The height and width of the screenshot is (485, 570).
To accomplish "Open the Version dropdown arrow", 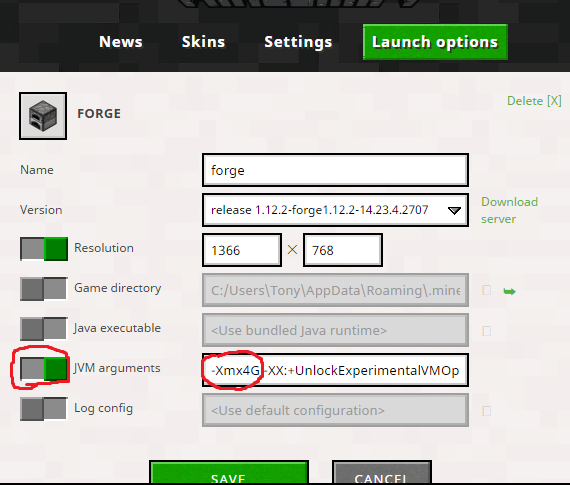I will pyautogui.click(x=454, y=211).
